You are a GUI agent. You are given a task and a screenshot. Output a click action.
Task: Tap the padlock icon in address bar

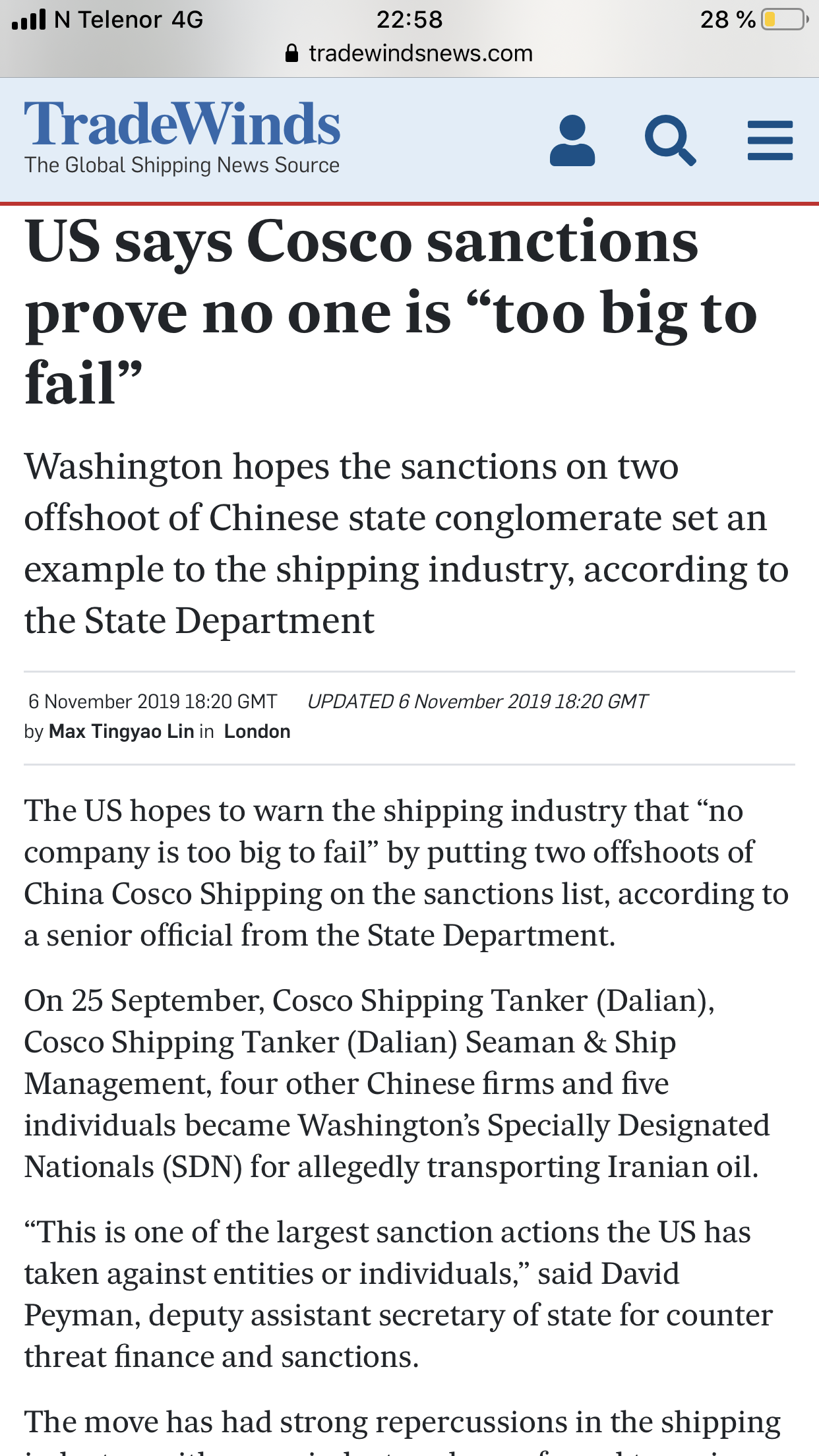pos(292,53)
